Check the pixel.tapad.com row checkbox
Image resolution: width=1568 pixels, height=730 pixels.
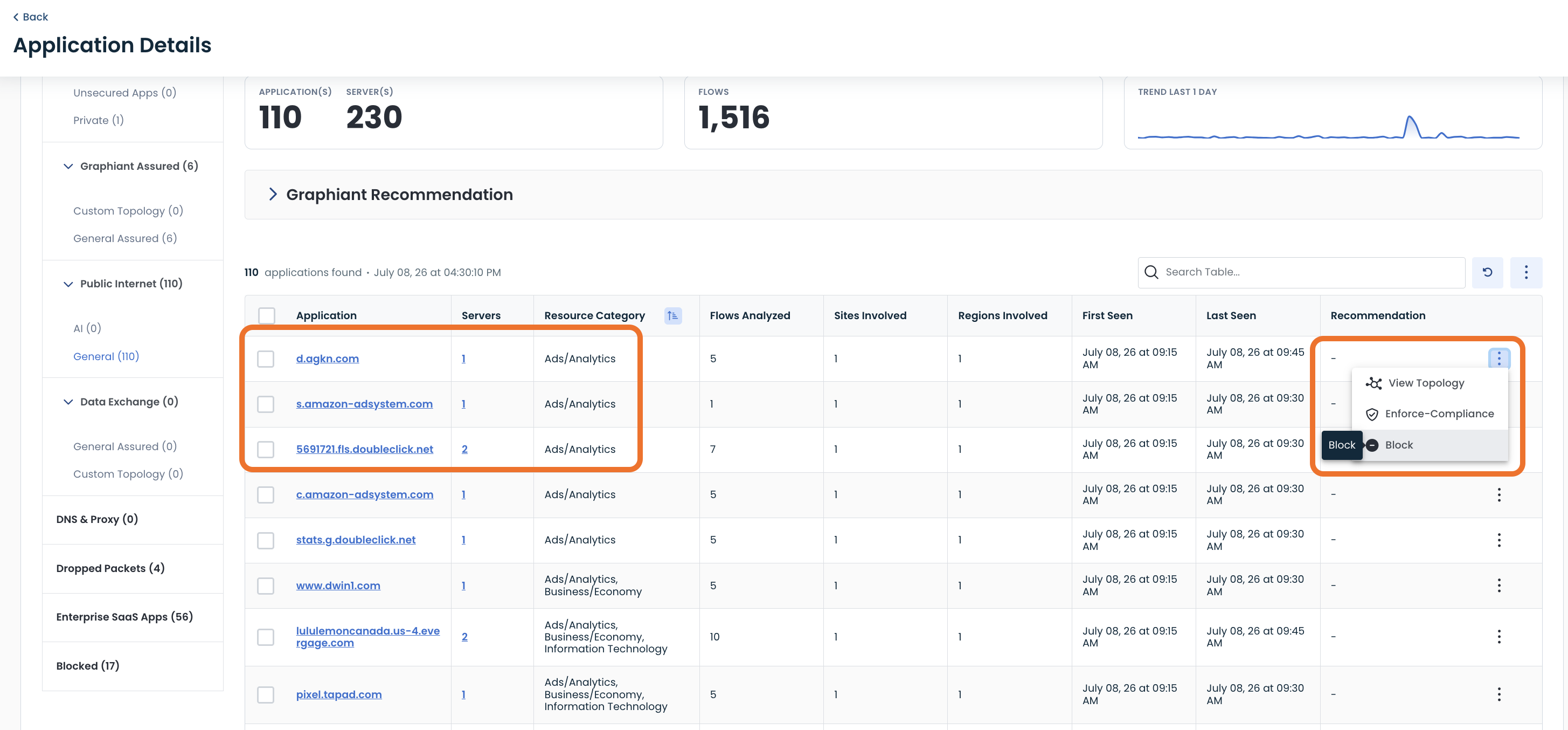point(266,694)
